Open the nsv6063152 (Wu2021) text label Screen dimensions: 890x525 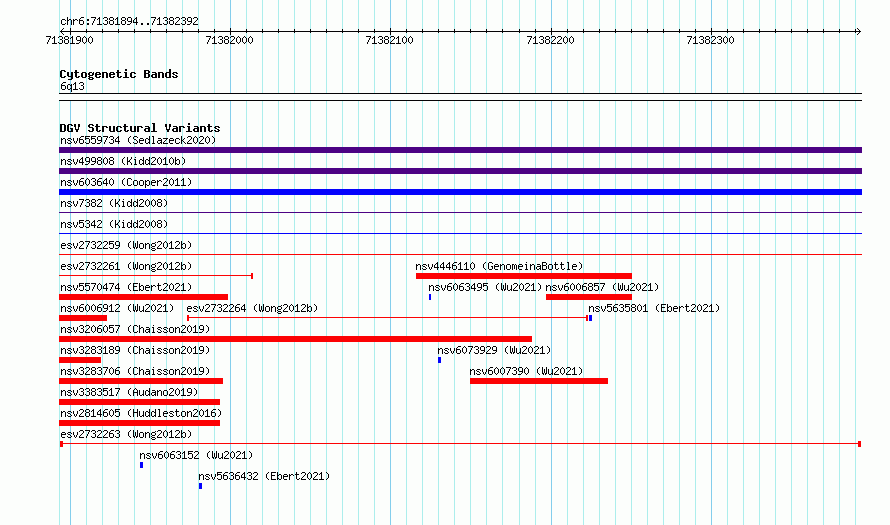pyautogui.click(x=196, y=455)
